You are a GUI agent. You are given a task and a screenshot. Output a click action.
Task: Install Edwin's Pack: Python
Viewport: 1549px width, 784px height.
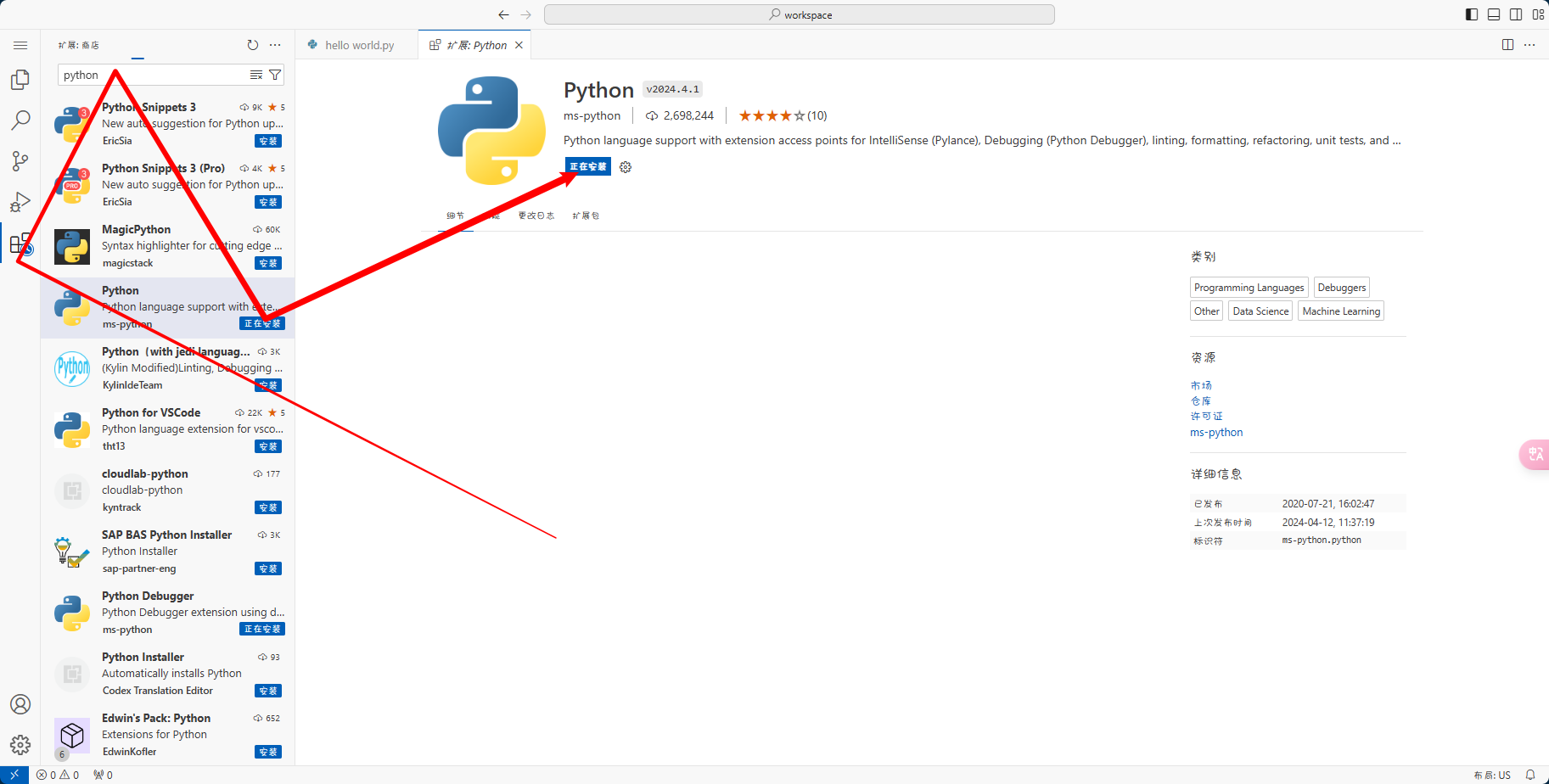(268, 752)
